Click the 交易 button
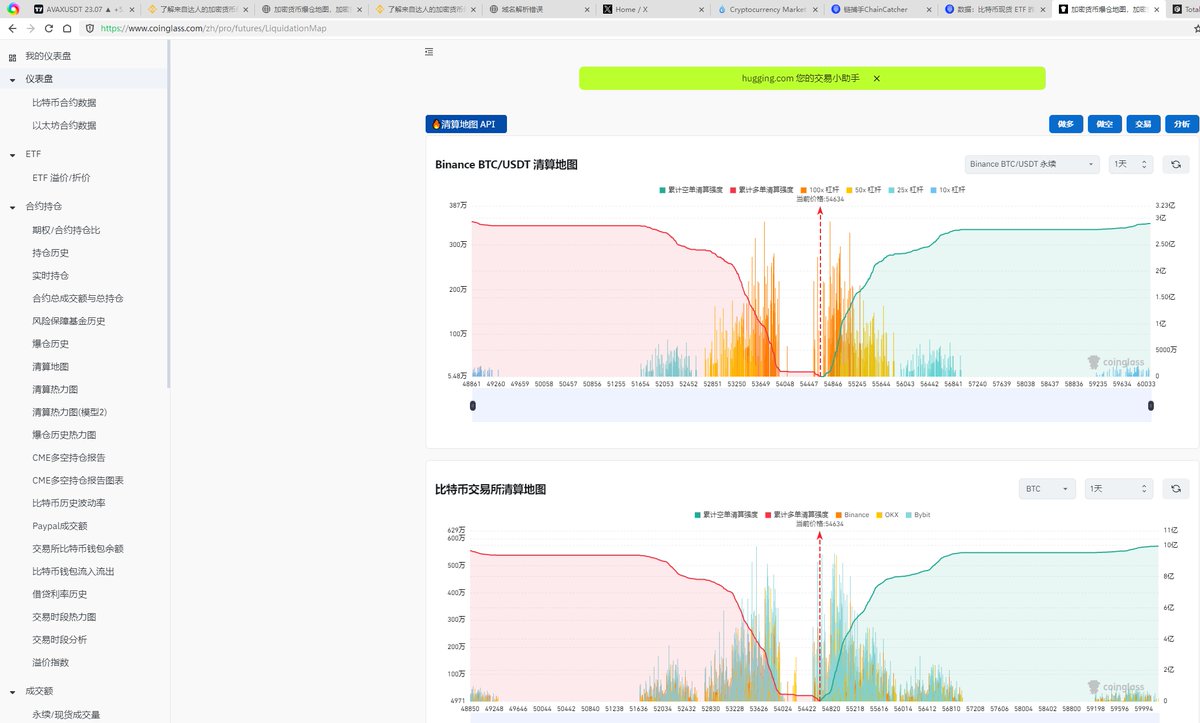The height and width of the screenshot is (723, 1200). [1142, 124]
